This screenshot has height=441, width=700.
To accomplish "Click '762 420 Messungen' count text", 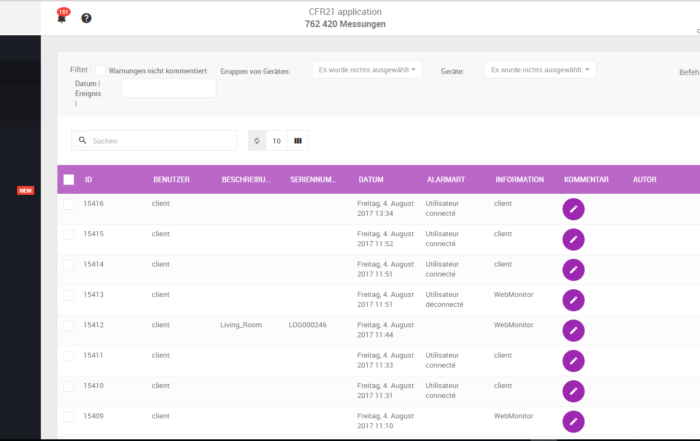I will click(345, 24).
